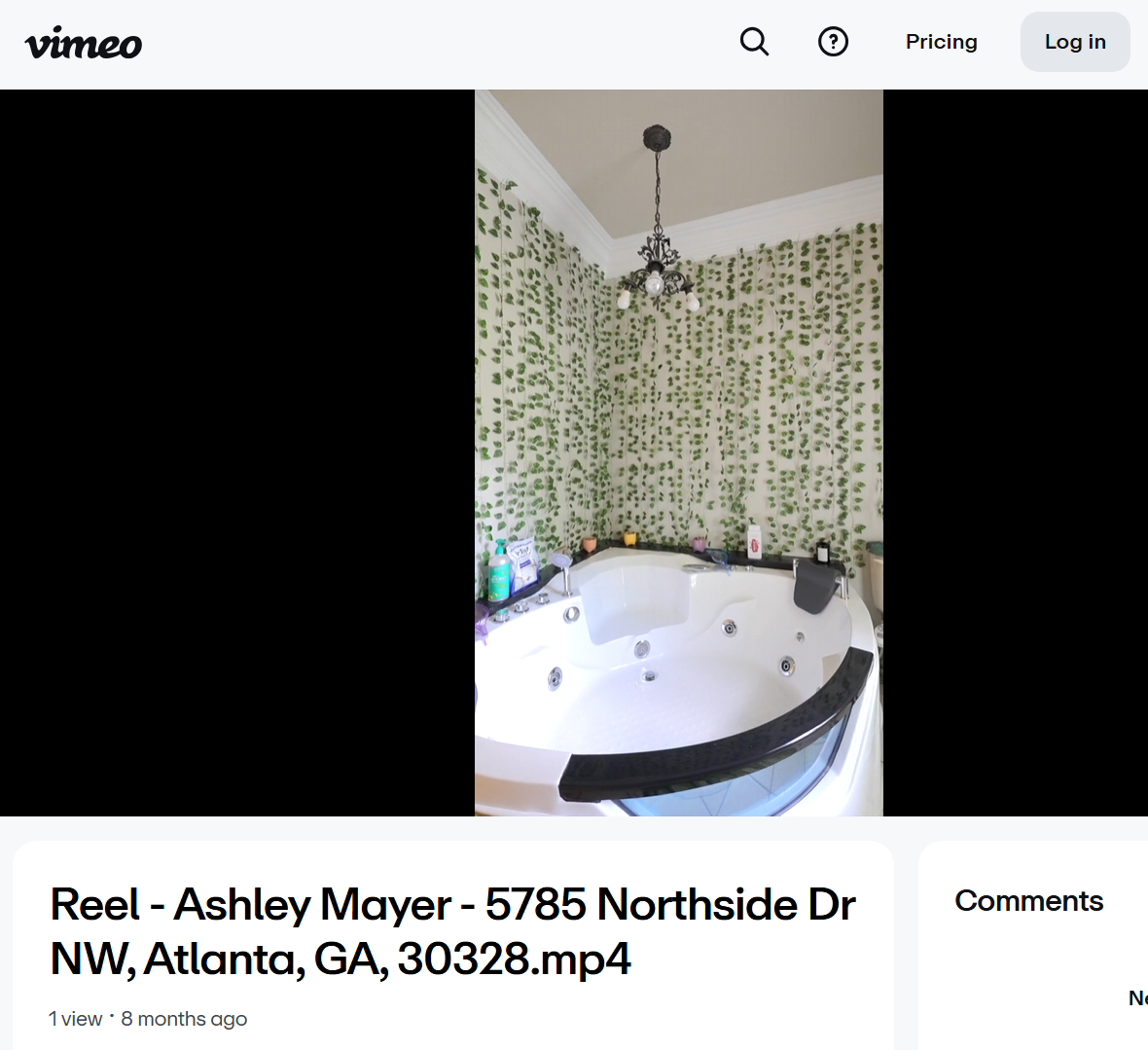Click the 8 months ago timestamp
This screenshot has width=1148, height=1050.
pos(184,1019)
